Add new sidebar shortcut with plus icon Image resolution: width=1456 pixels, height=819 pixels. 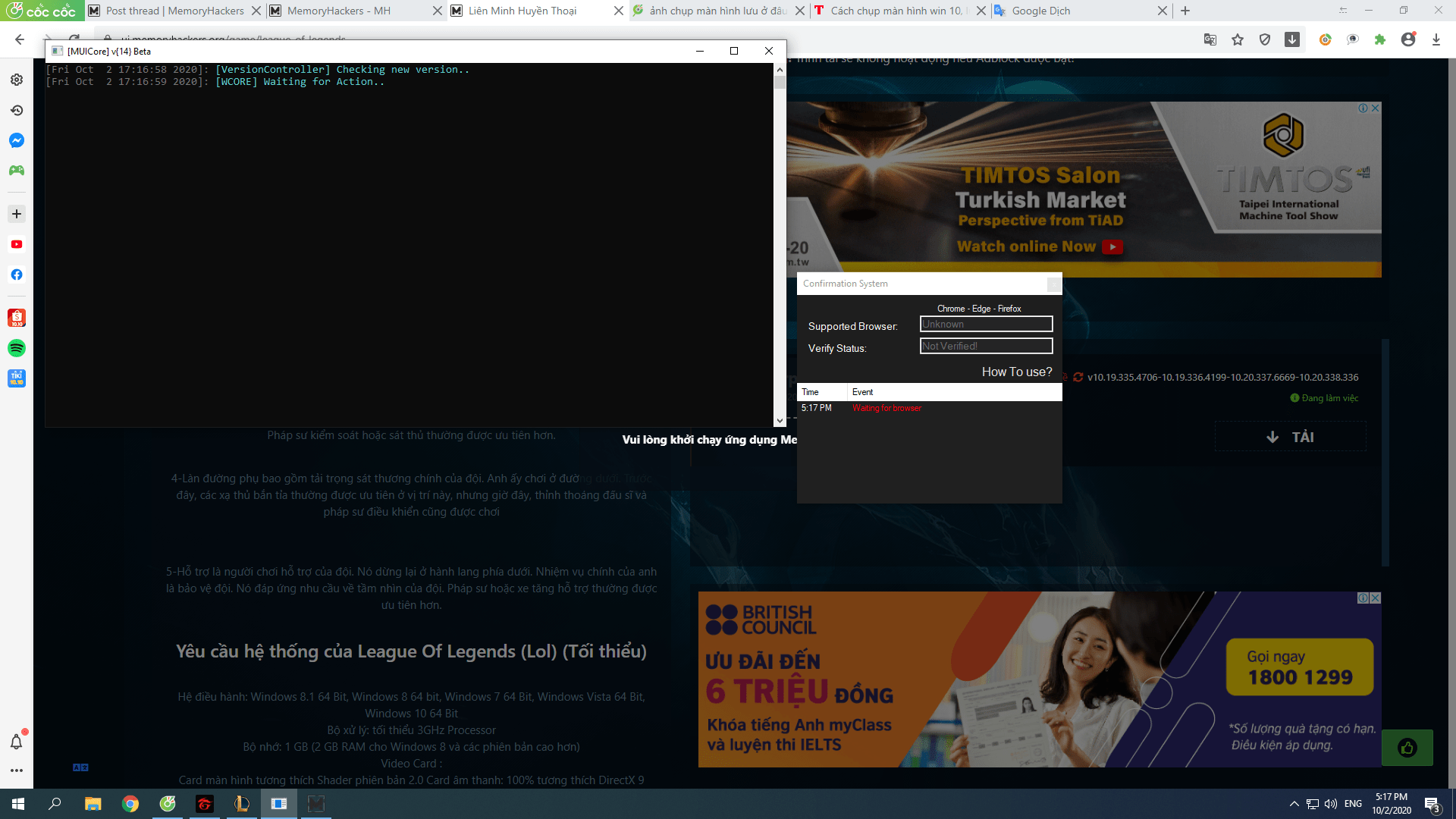coord(17,214)
